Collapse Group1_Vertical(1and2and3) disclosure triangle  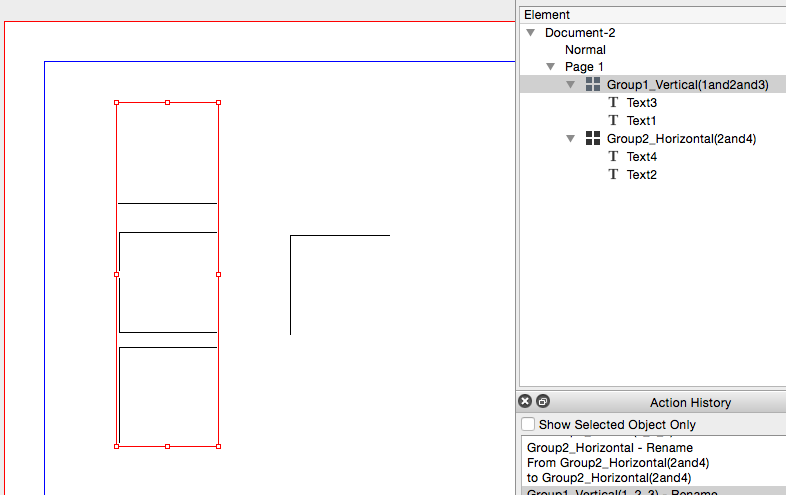(571, 85)
